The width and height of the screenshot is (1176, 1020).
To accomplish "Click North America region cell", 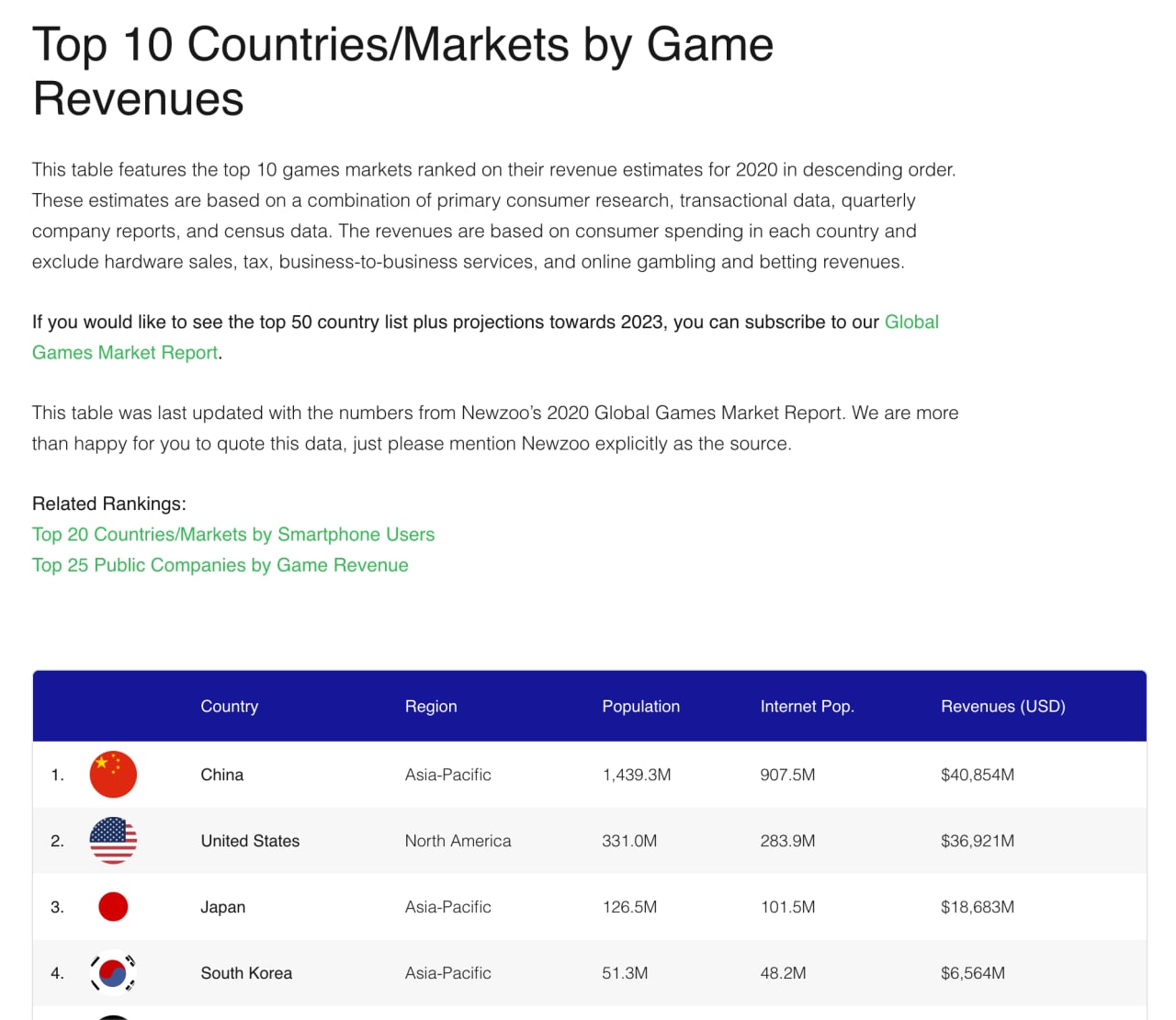I will coord(458,841).
